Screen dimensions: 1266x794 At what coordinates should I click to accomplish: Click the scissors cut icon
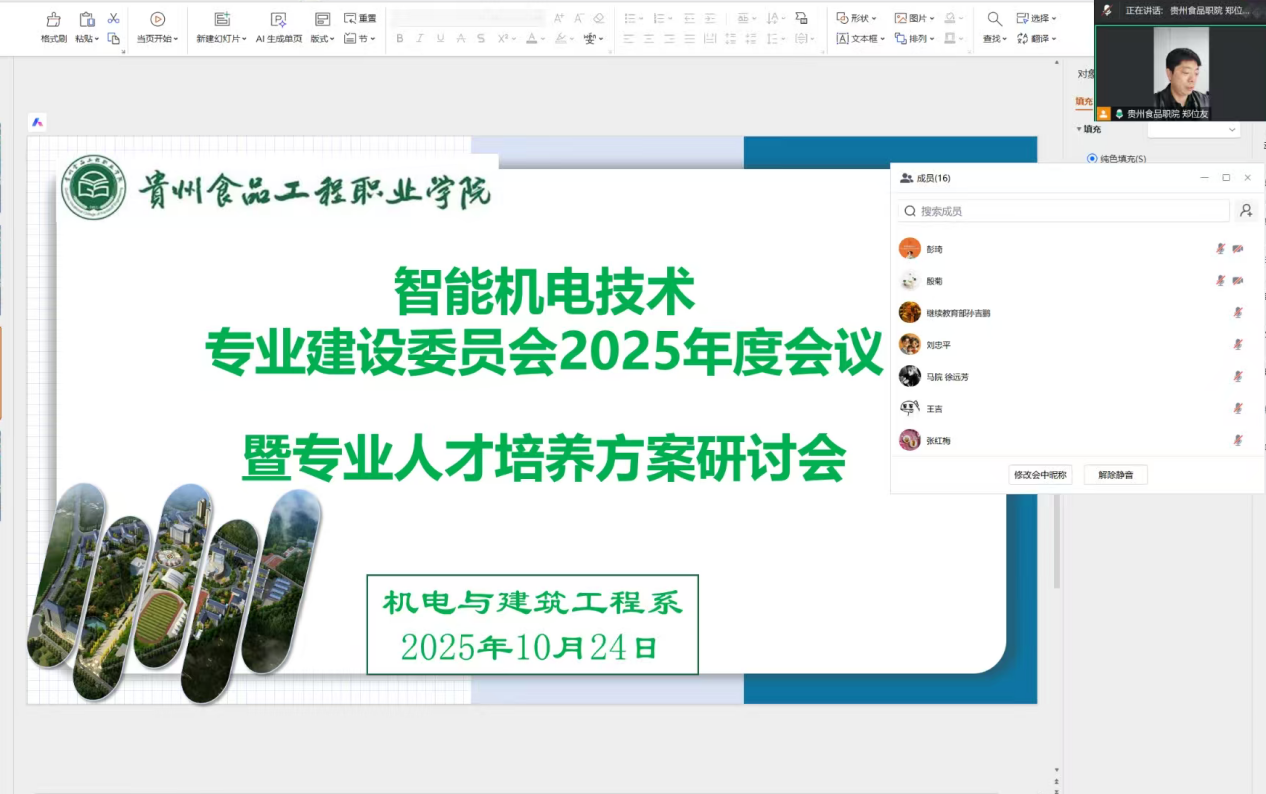113,18
